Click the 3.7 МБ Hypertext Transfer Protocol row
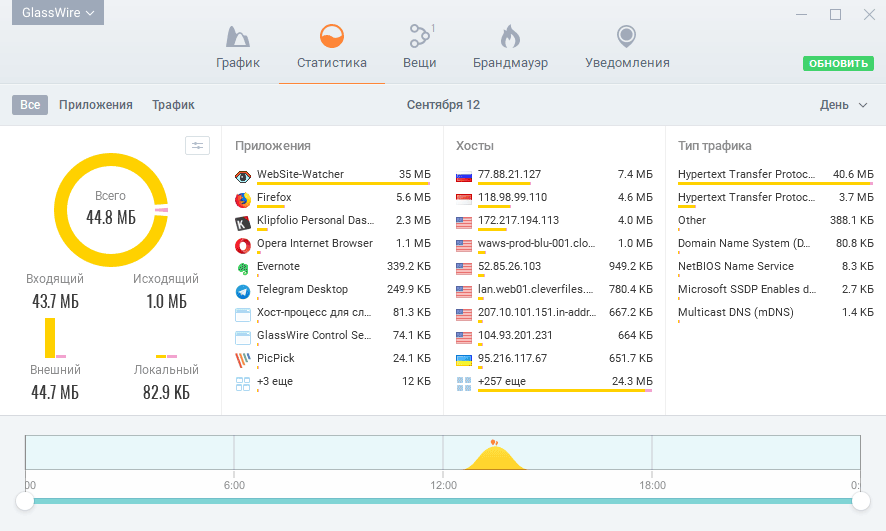 [776, 198]
